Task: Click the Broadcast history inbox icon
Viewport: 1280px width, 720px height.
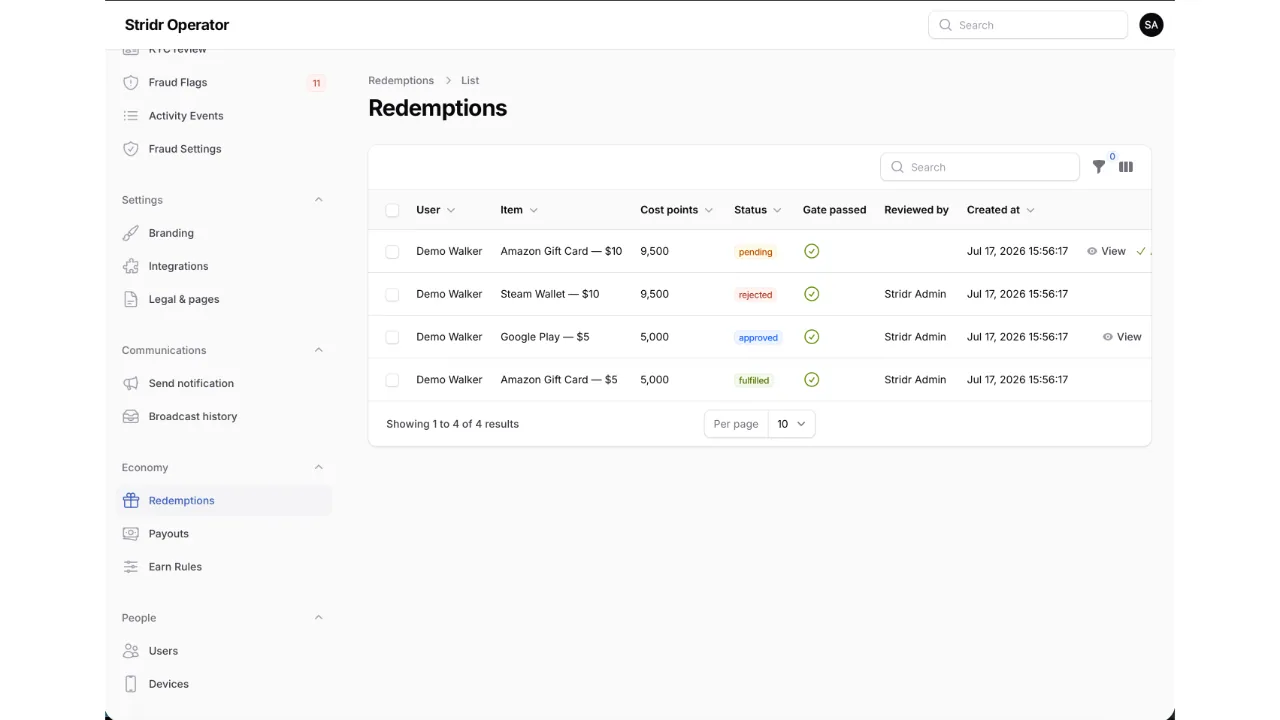Action: click(x=130, y=416)
